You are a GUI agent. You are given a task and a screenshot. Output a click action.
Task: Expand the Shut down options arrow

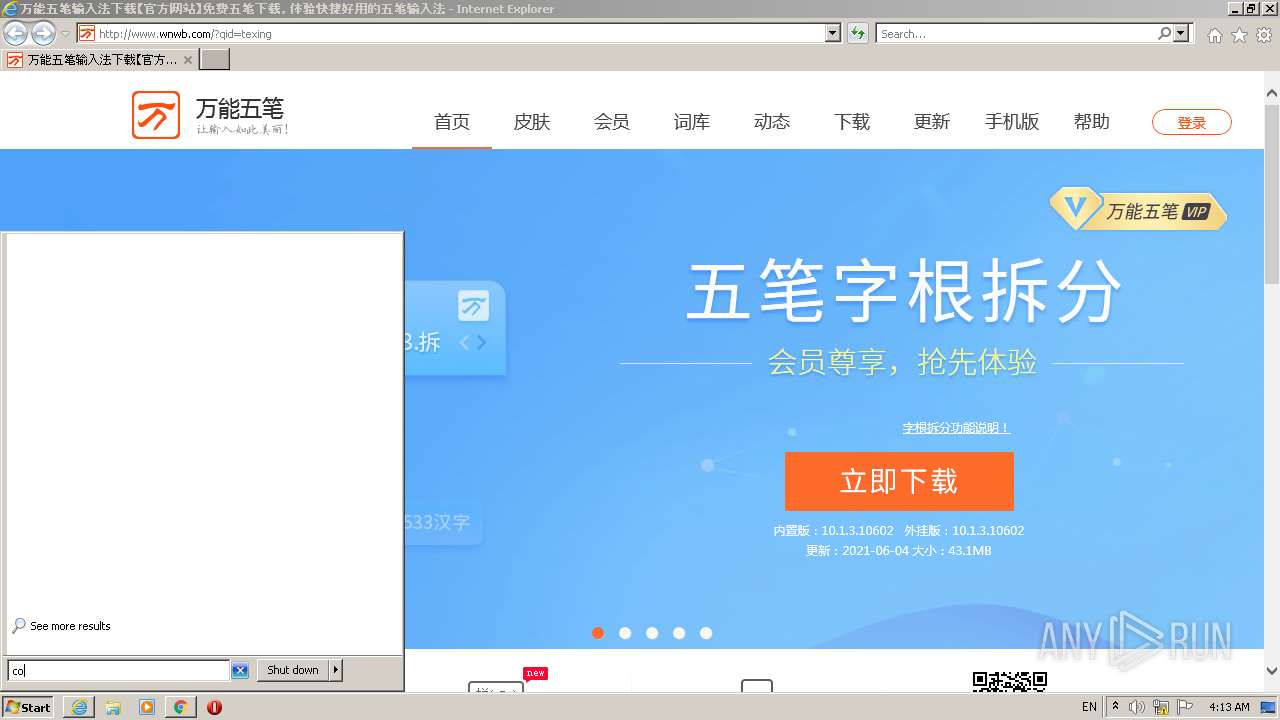coord(336,670)
